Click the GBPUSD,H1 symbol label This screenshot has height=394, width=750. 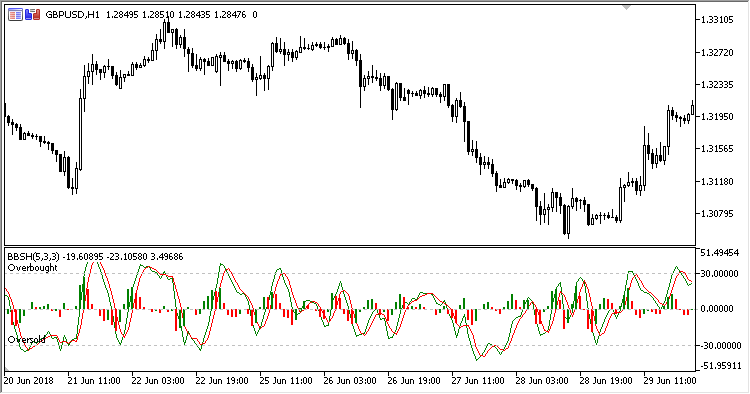point(72,15)
